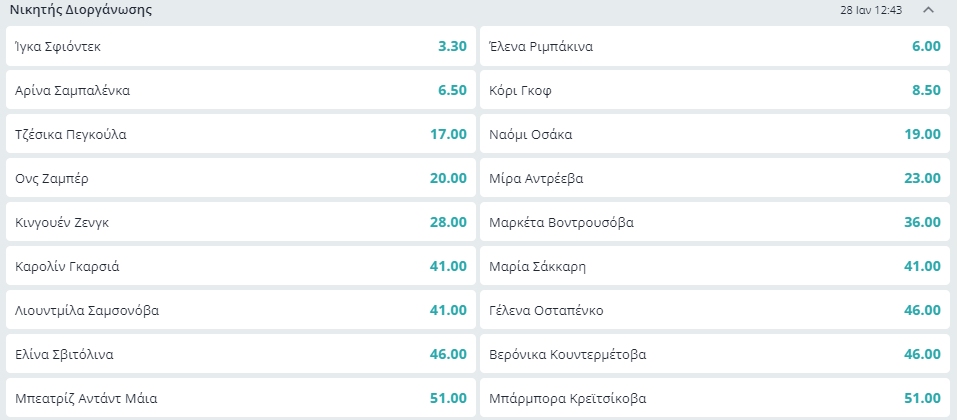Collapse the Νικητής Διοργάνωσης market section

928,10
